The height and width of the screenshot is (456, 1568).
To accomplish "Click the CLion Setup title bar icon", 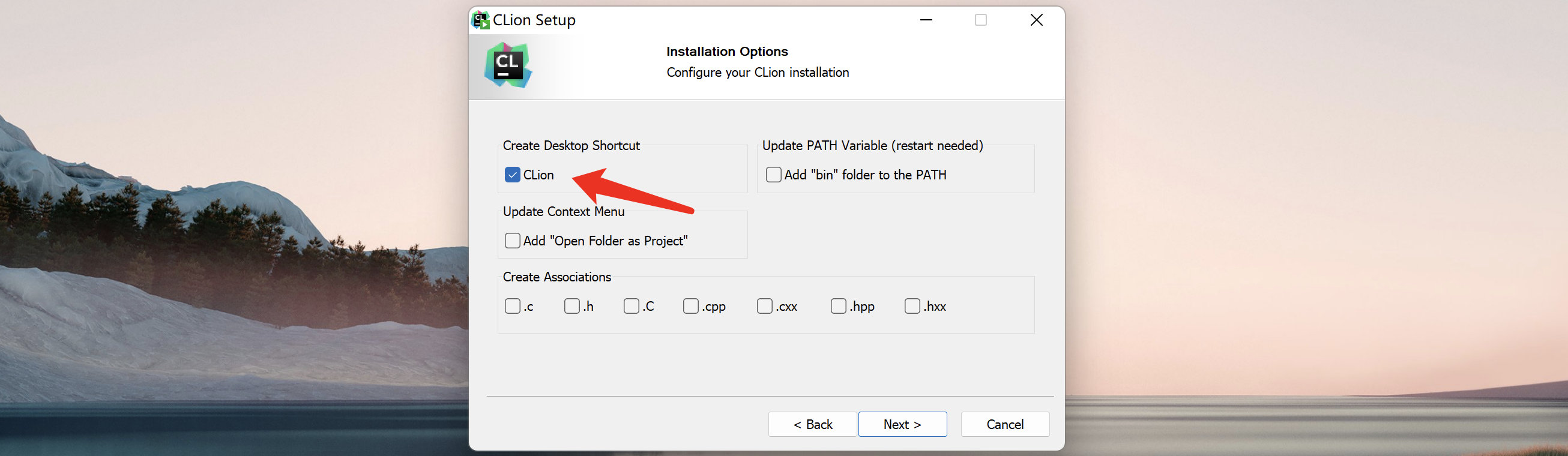I will click(x=481, y=20).
